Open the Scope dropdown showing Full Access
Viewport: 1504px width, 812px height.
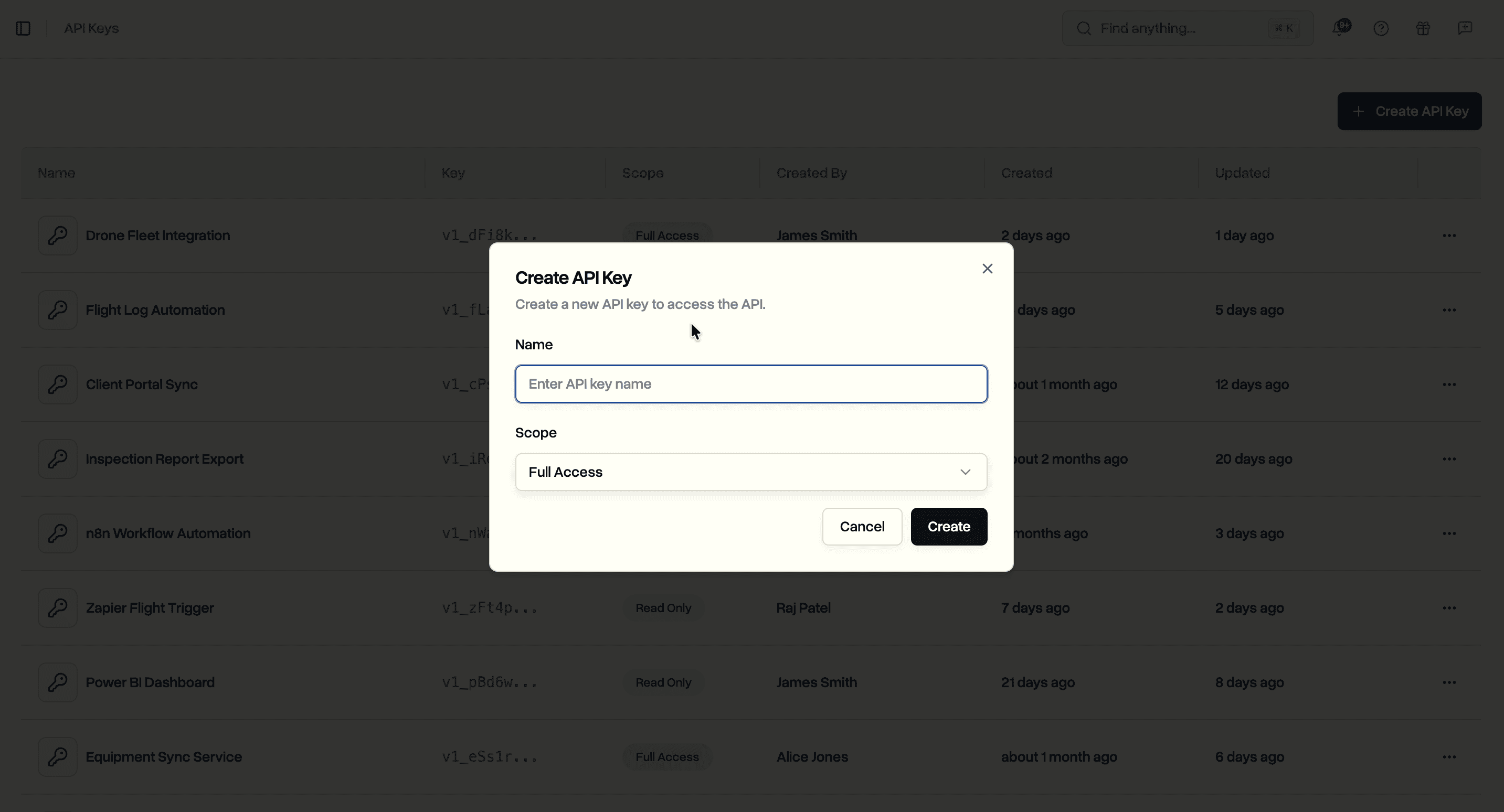(751, 472)
